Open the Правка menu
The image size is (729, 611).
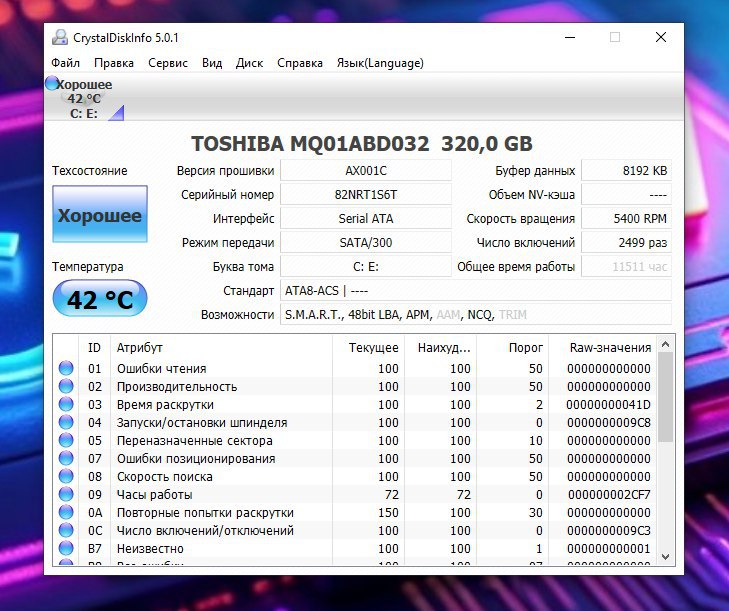coord(114,63)
